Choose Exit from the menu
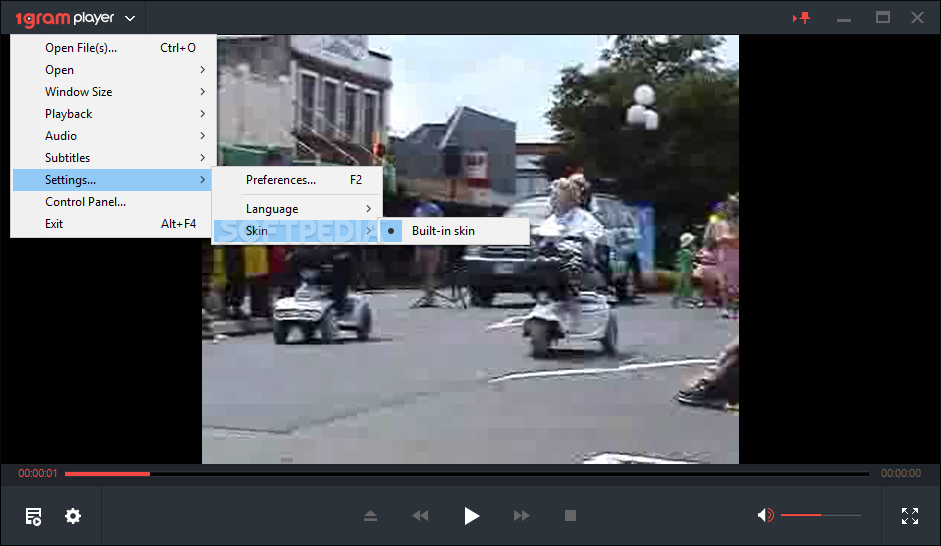The width and height of the screenshot is (941, 546). 112,224
